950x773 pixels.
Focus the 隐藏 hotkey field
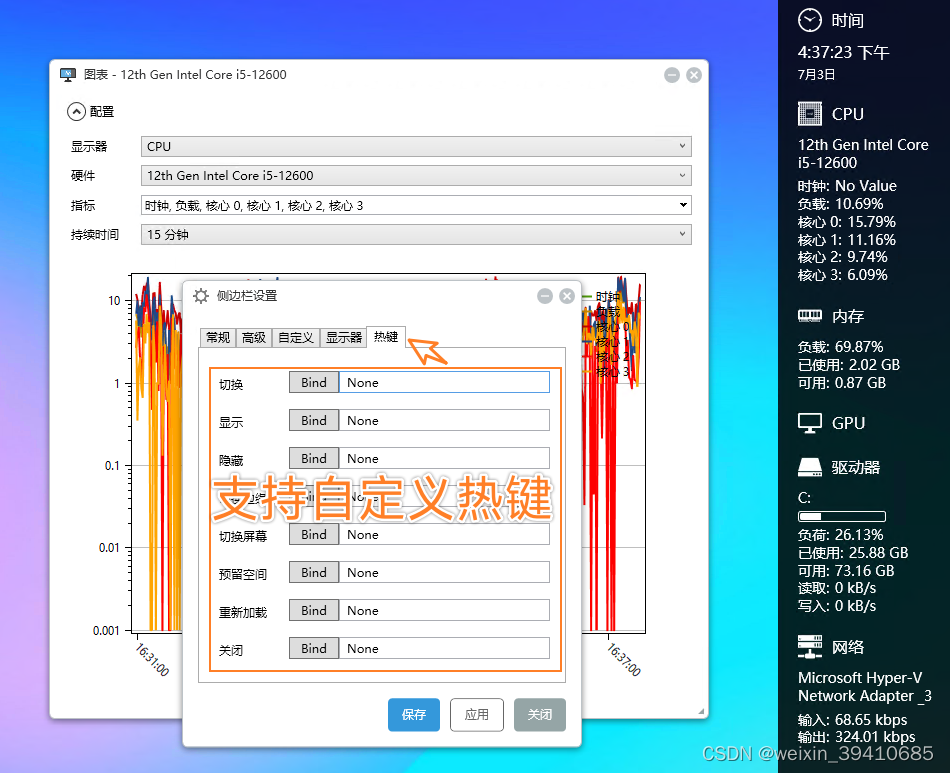(444, 459)
